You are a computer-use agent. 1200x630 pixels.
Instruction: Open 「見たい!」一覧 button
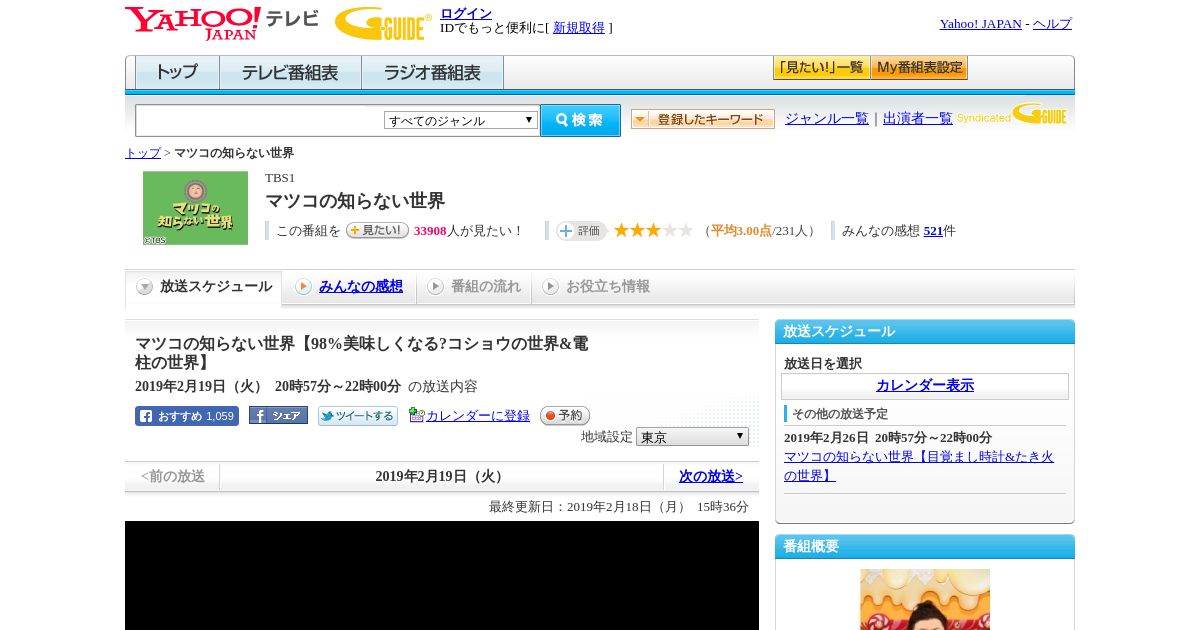pos(822,68)
